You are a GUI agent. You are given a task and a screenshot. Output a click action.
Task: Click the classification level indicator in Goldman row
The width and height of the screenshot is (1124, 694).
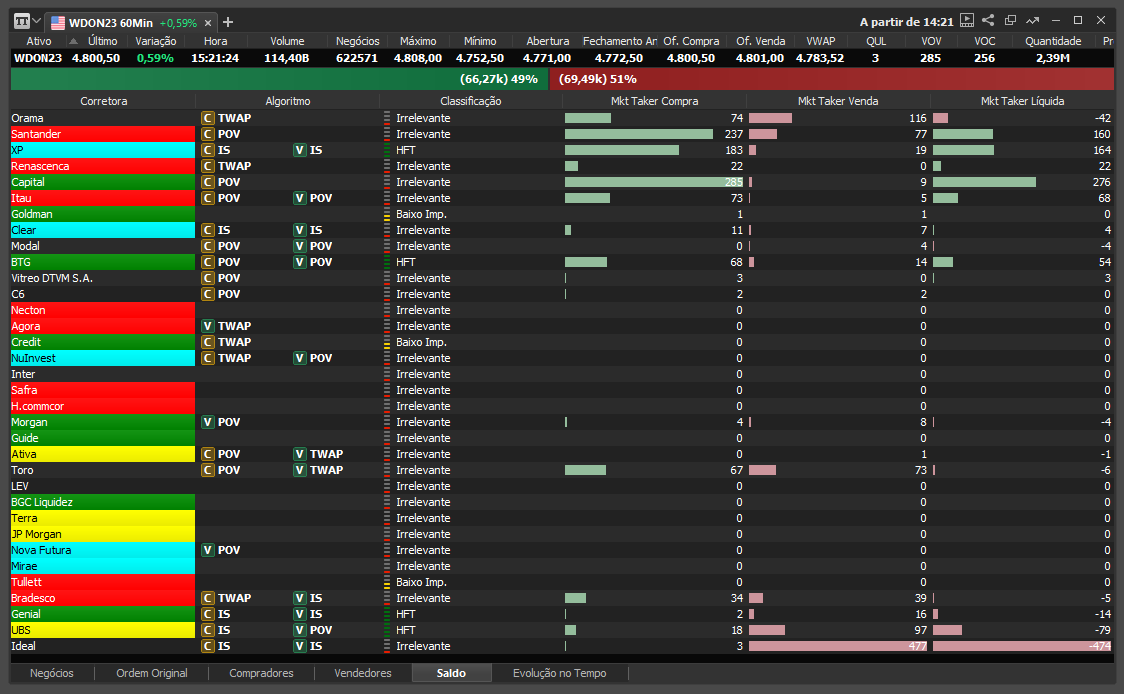387,214
